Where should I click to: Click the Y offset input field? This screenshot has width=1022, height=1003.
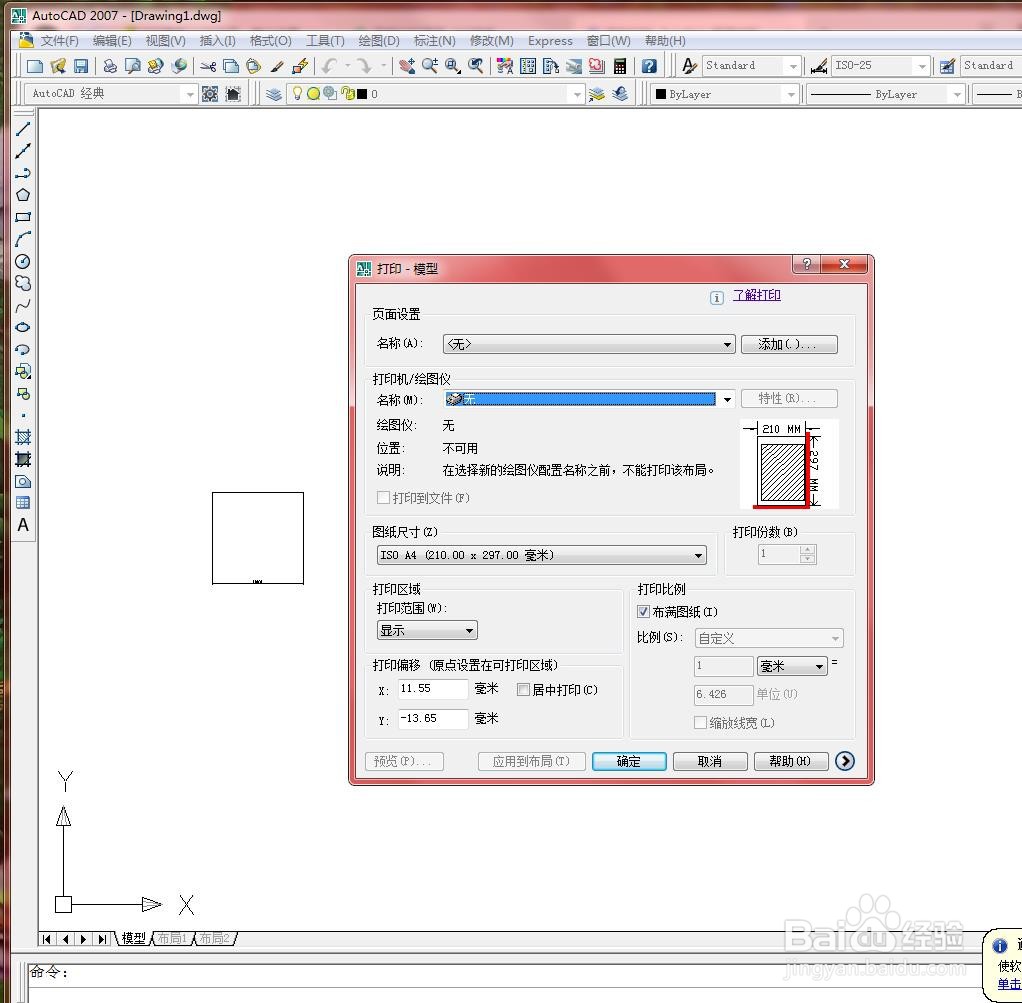[433, 719]
